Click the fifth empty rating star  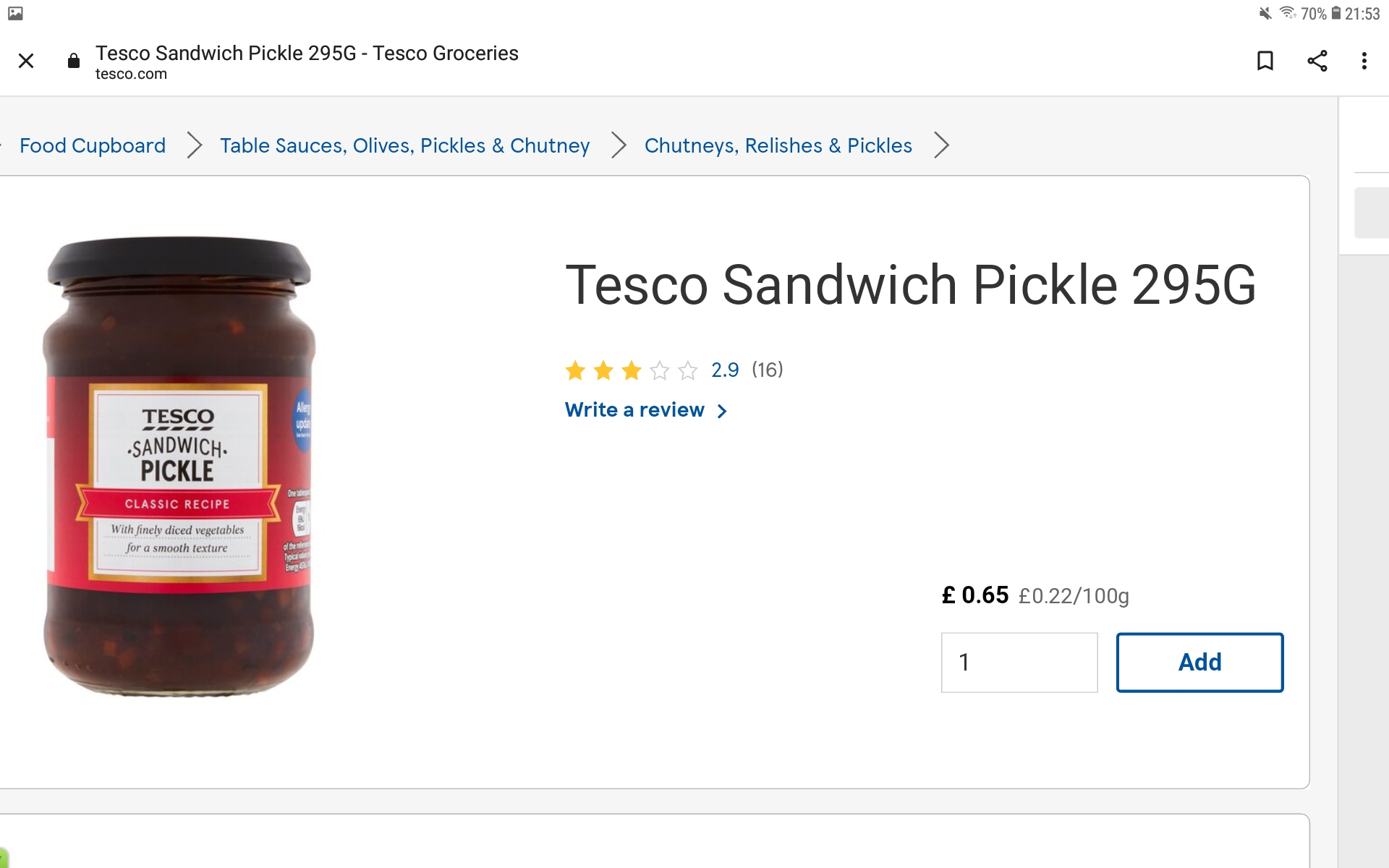(x=688, y=371)
